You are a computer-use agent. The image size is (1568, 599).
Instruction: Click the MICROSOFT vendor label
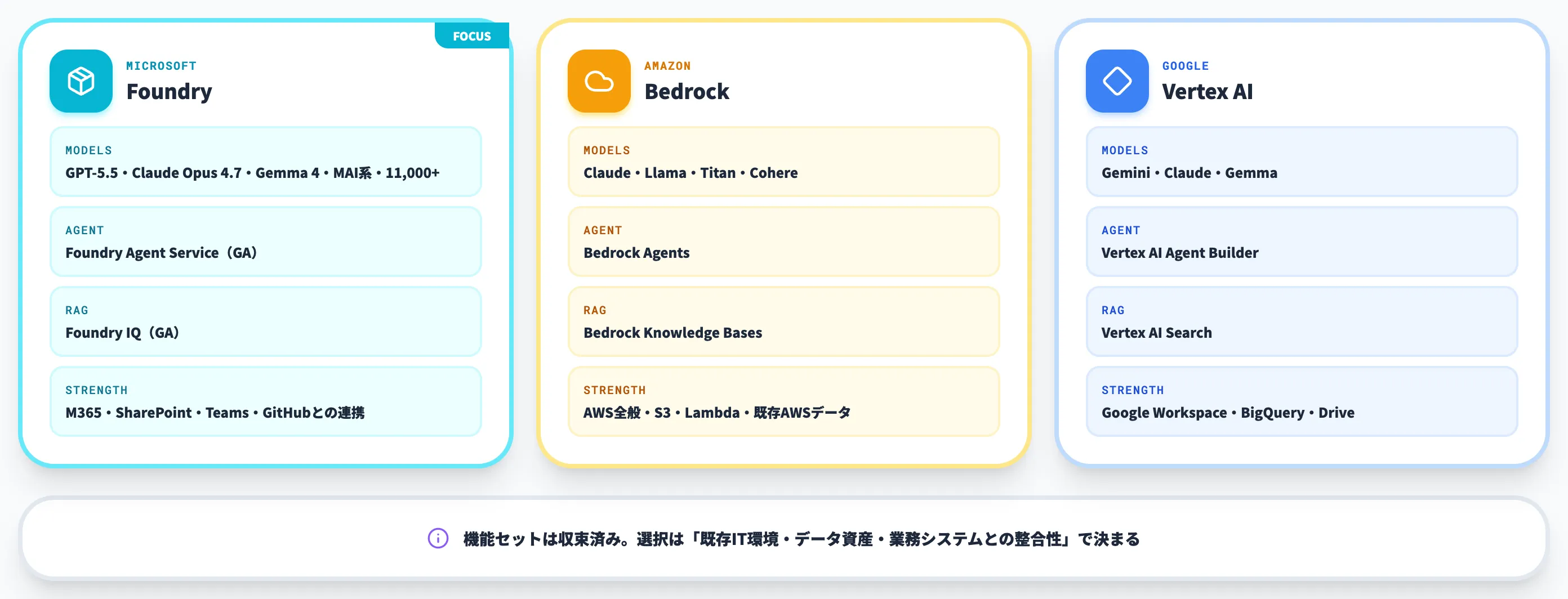click(161, 66)
